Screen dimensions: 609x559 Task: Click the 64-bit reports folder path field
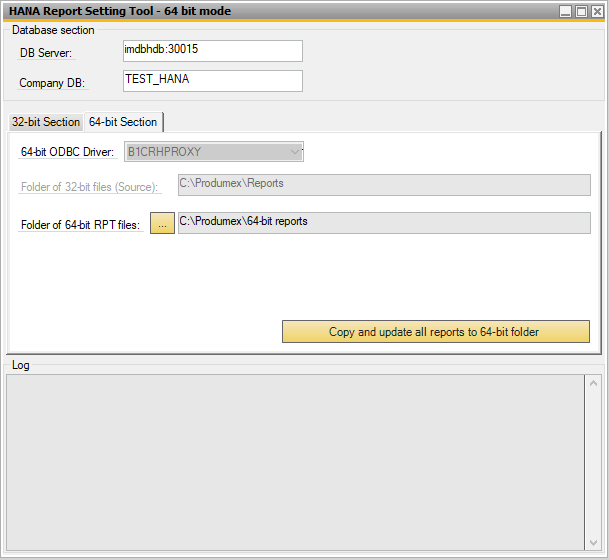pyautogui.click(x=383, y=223)
